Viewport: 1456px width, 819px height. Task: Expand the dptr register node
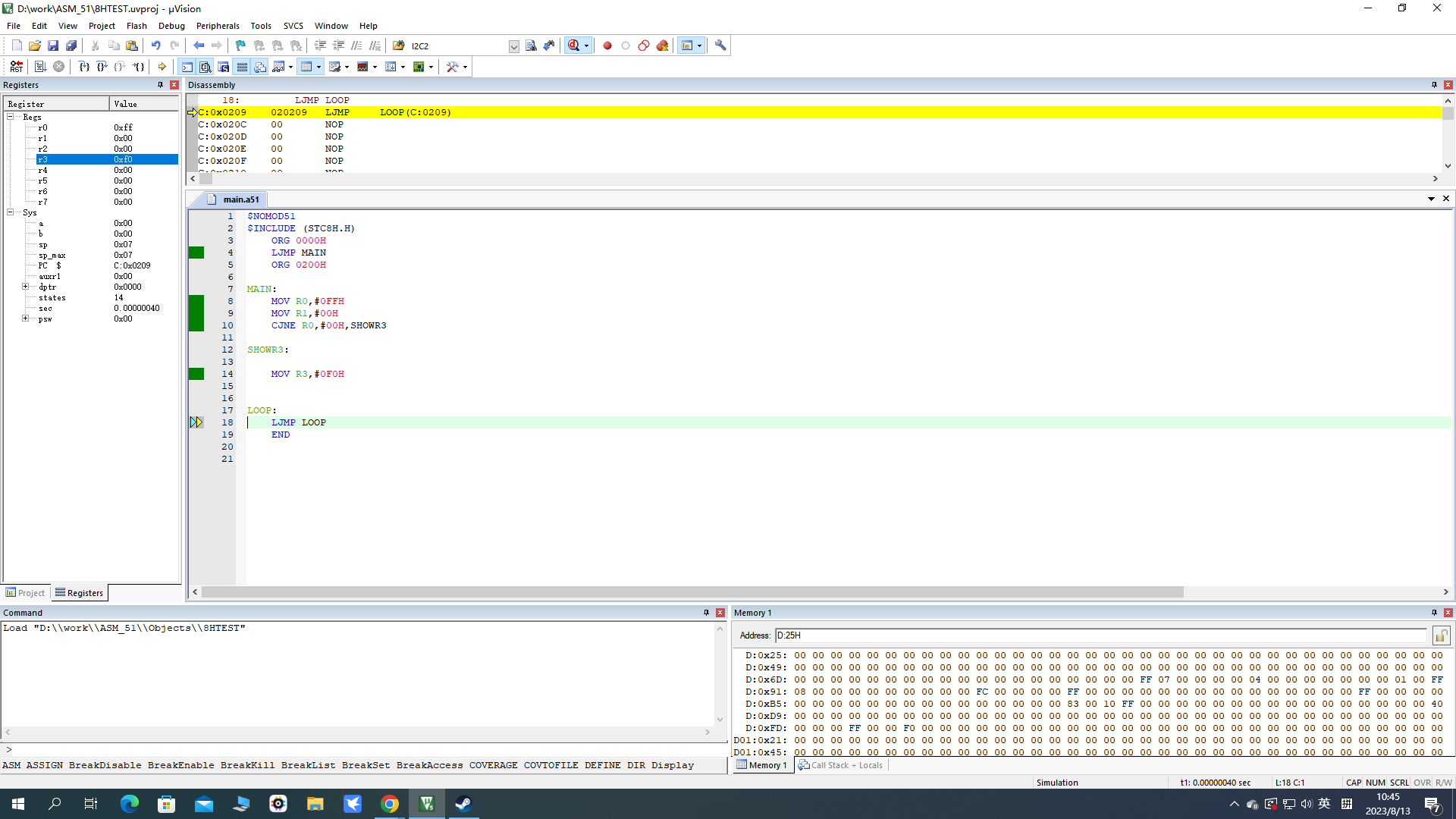point(25,287)
